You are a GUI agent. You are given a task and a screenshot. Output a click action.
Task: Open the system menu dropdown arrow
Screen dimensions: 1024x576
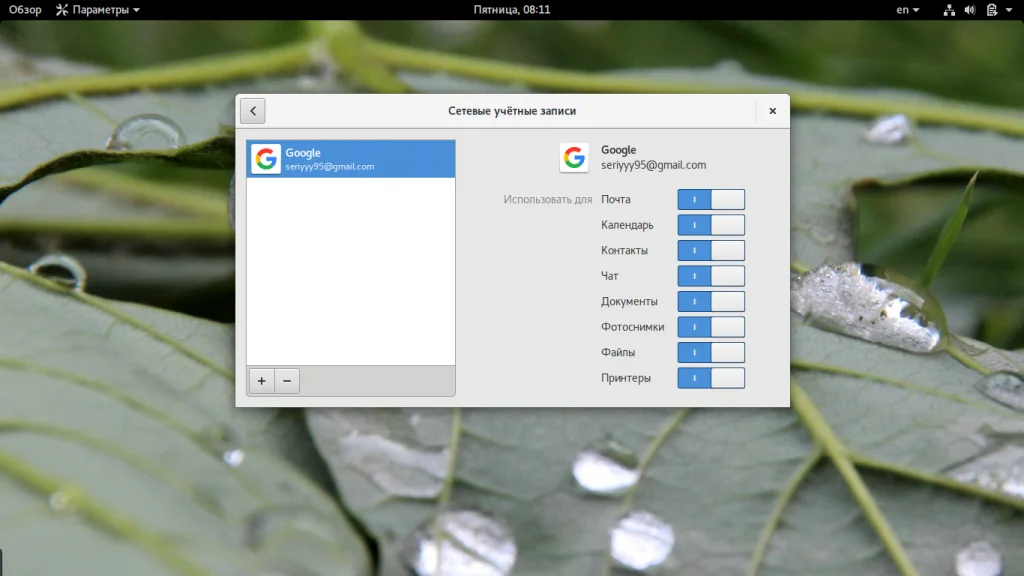click(x=1009, y=10)
